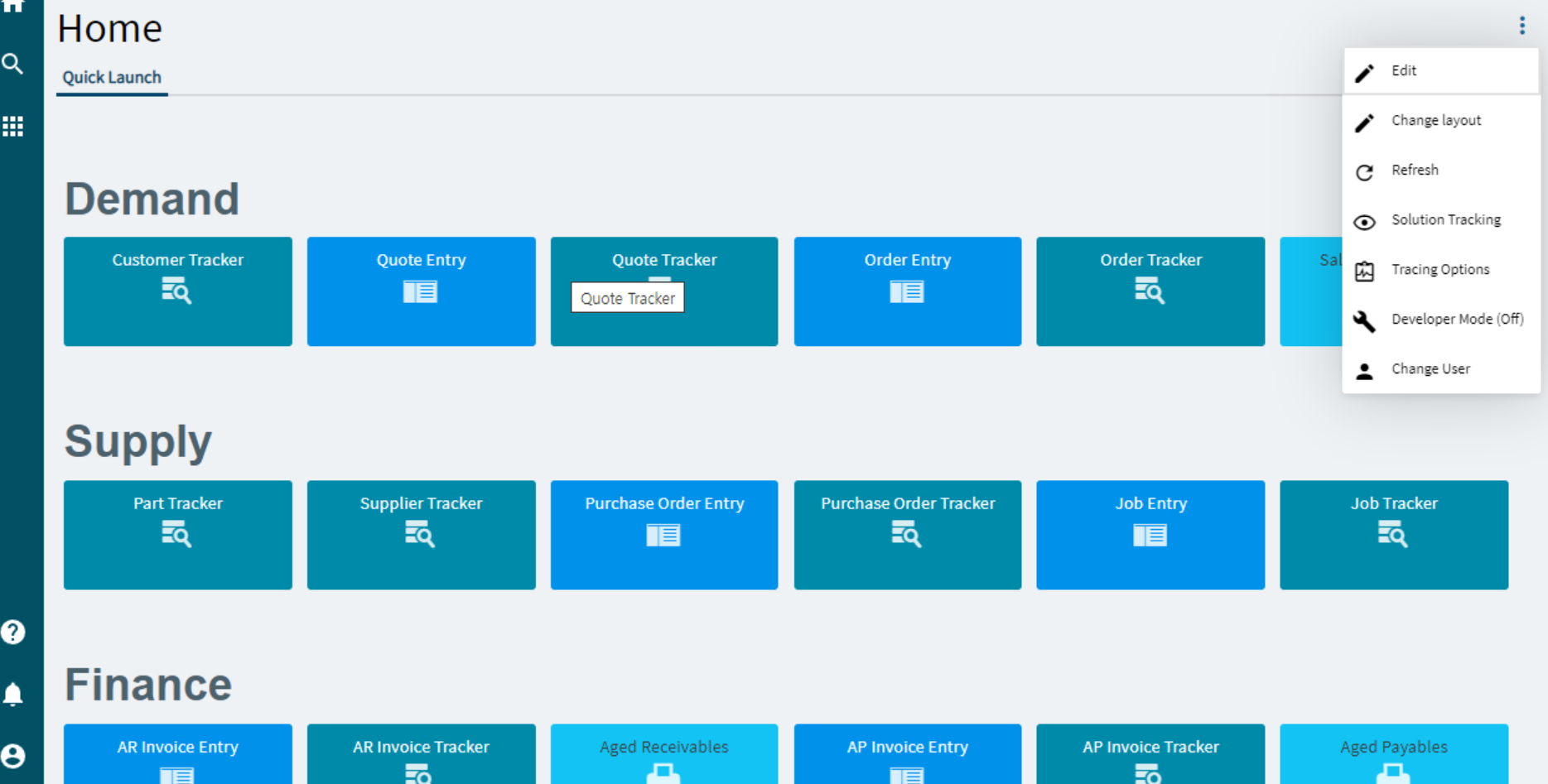Click the circular arrow Refresh icon
The height and width of the screenshot is (784, 1548).
[x=1364, y=172]
